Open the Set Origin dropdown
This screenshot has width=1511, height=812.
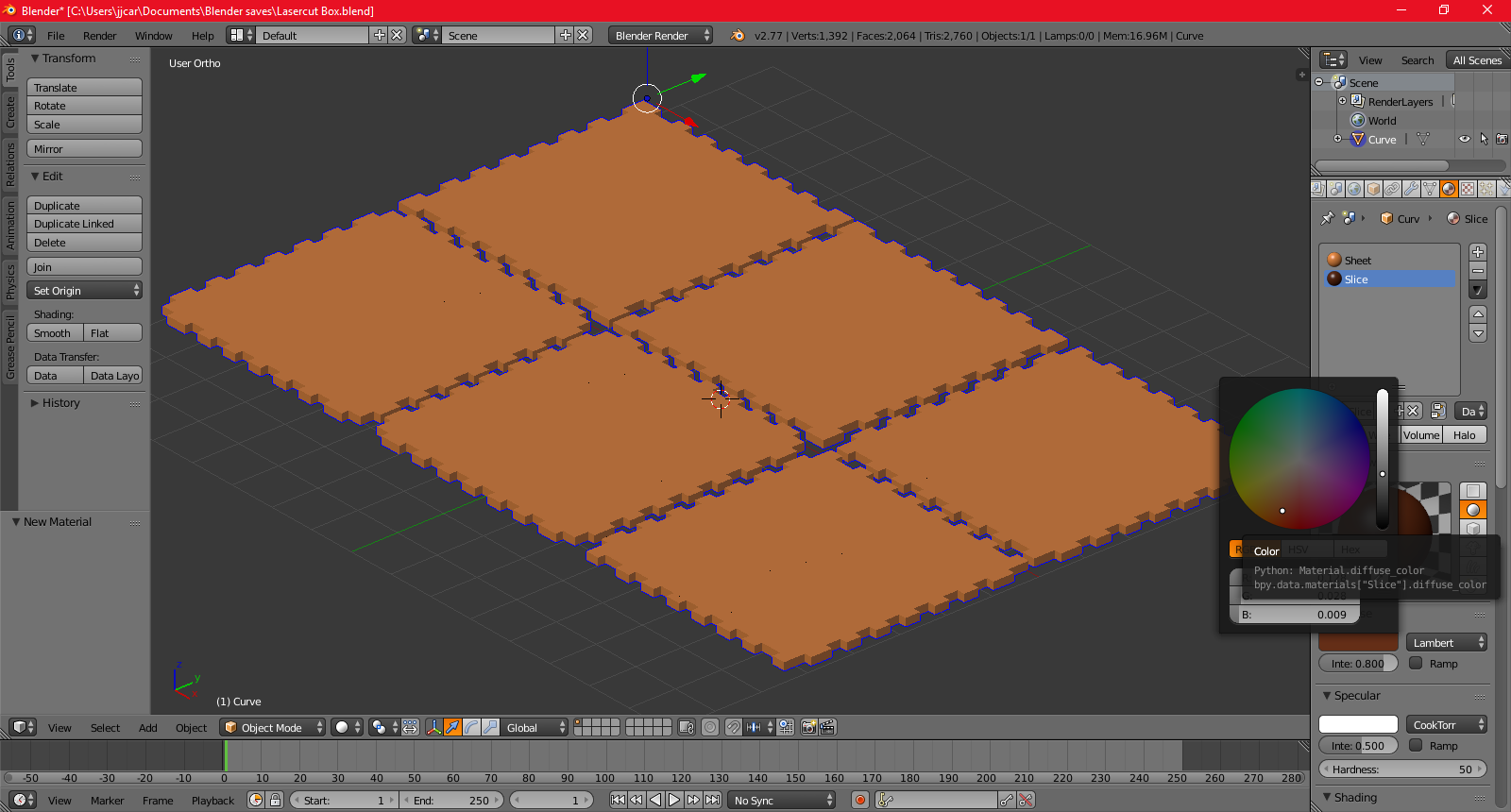84,290
